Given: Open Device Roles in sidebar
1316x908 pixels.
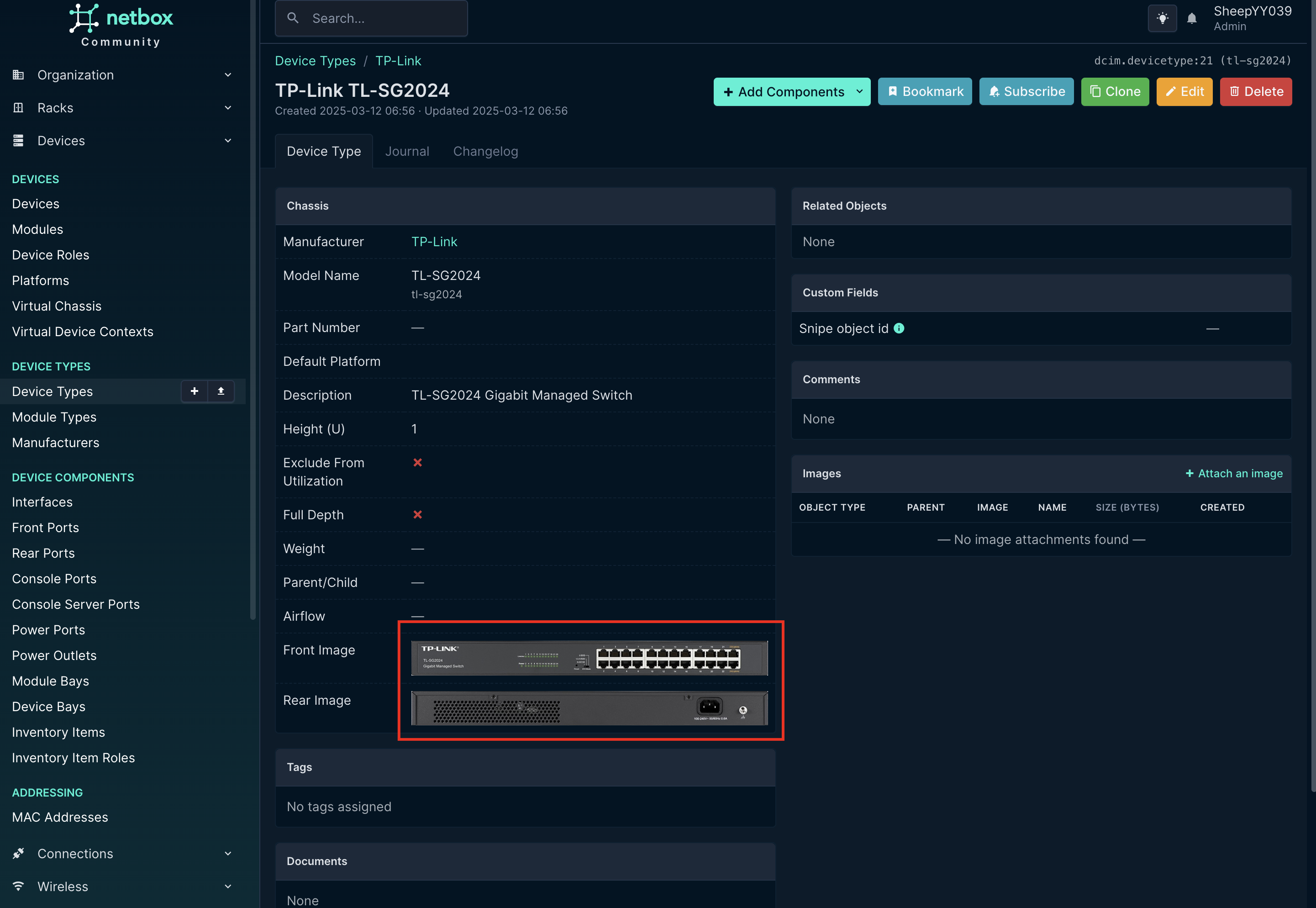Looking at the screenshot, I should point(51,255).
